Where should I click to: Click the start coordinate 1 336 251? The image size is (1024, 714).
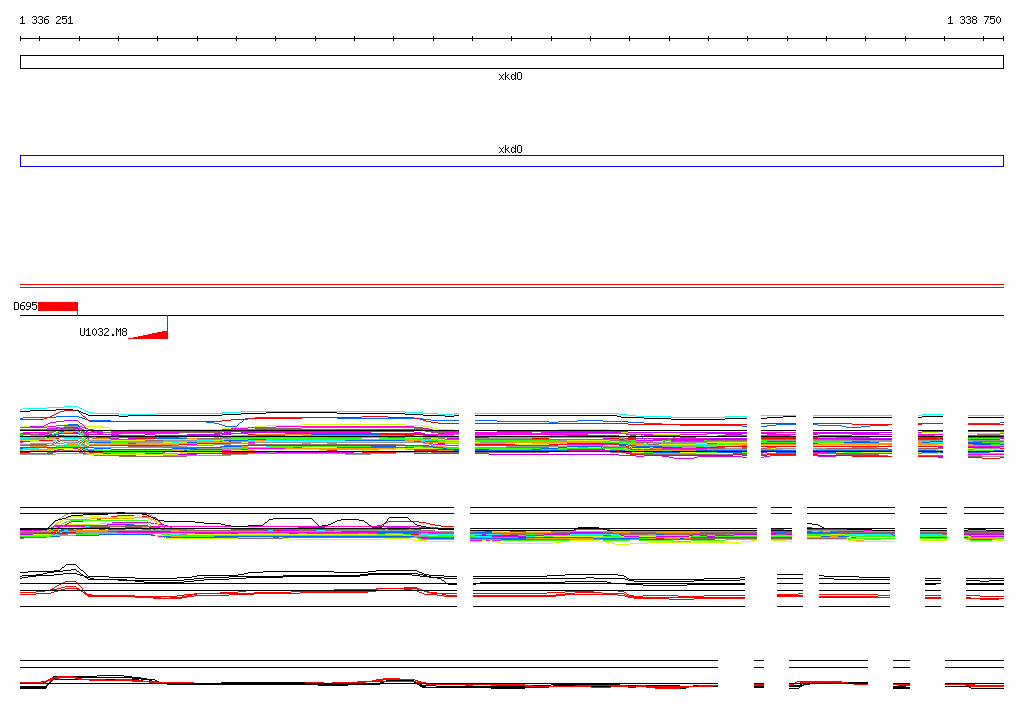(46, 20)
